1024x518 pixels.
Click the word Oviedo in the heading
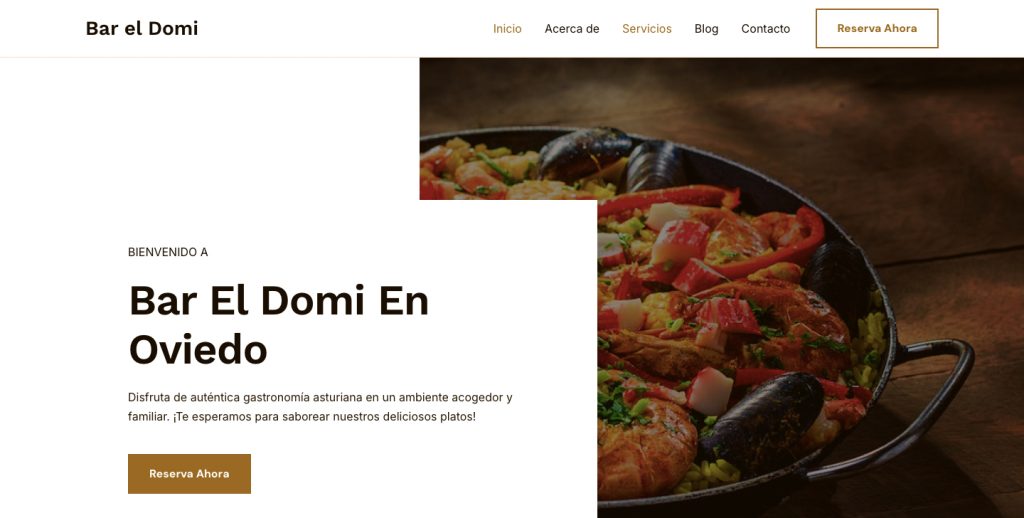tap(198, 349)
